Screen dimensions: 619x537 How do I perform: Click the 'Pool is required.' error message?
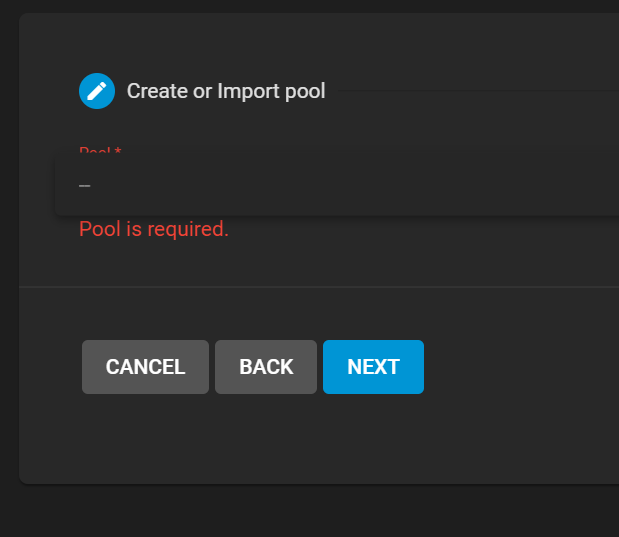coord(154,229)
